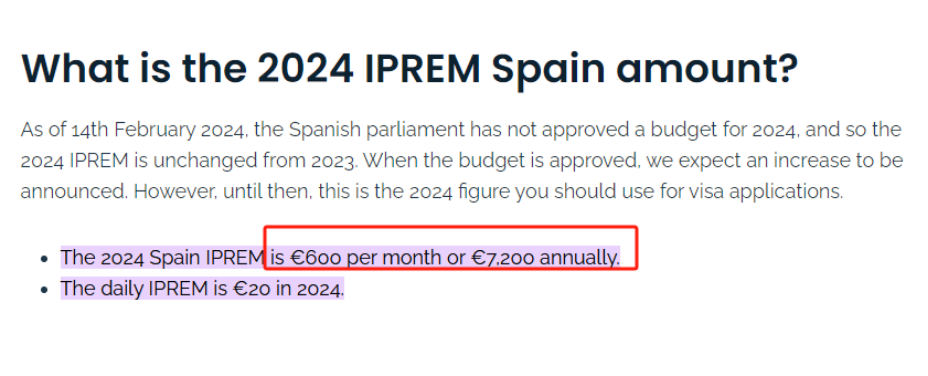The image size is (928, 376).
Task: Click the '€7,200 annually' figure
Action: tap(544, 258)
